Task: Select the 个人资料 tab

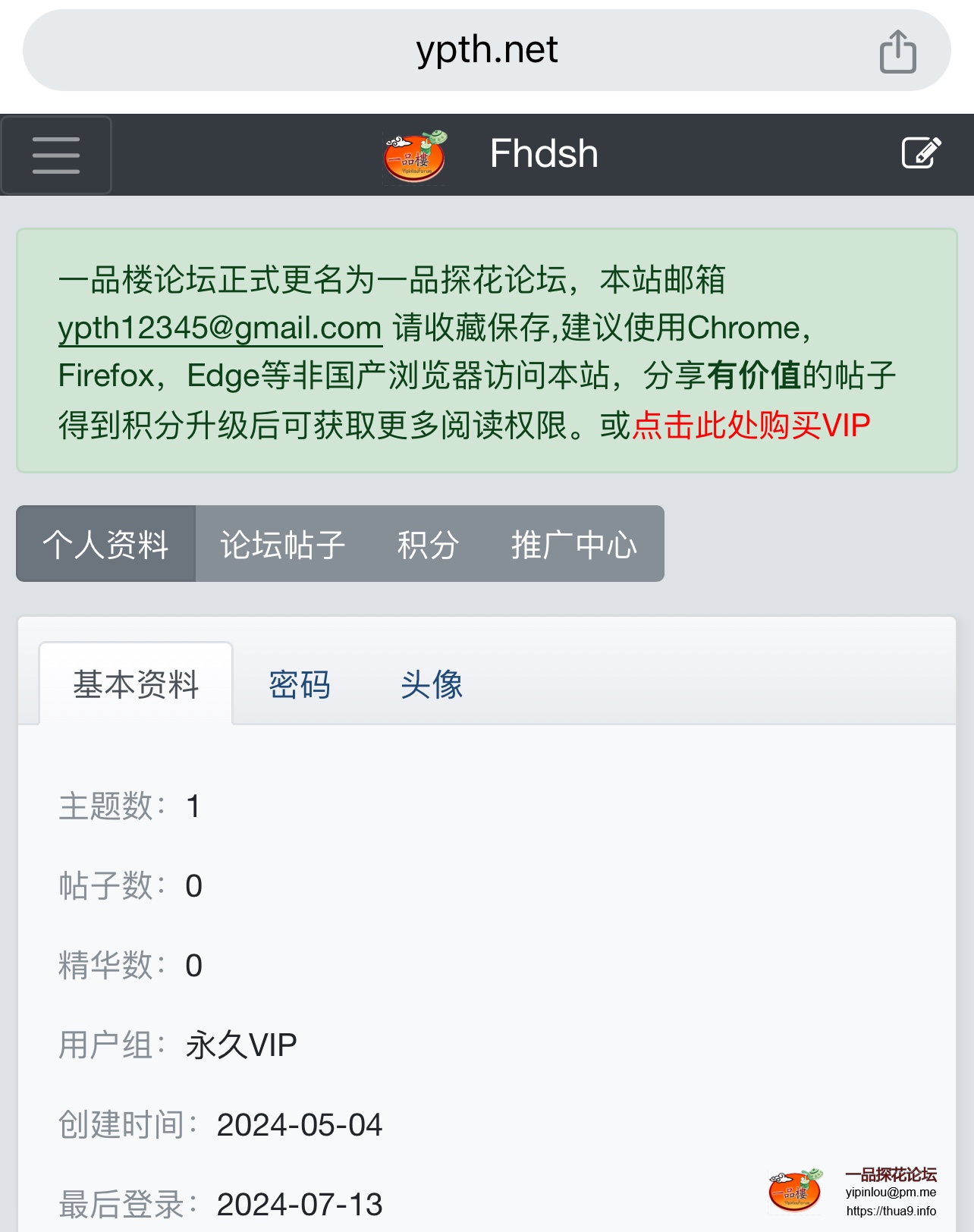Action: [106, 544]
